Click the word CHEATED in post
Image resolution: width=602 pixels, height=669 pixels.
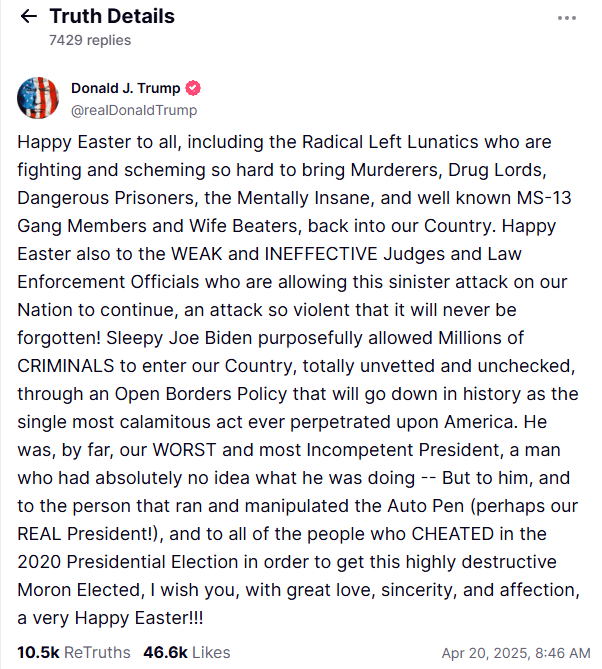coord(453,534)
